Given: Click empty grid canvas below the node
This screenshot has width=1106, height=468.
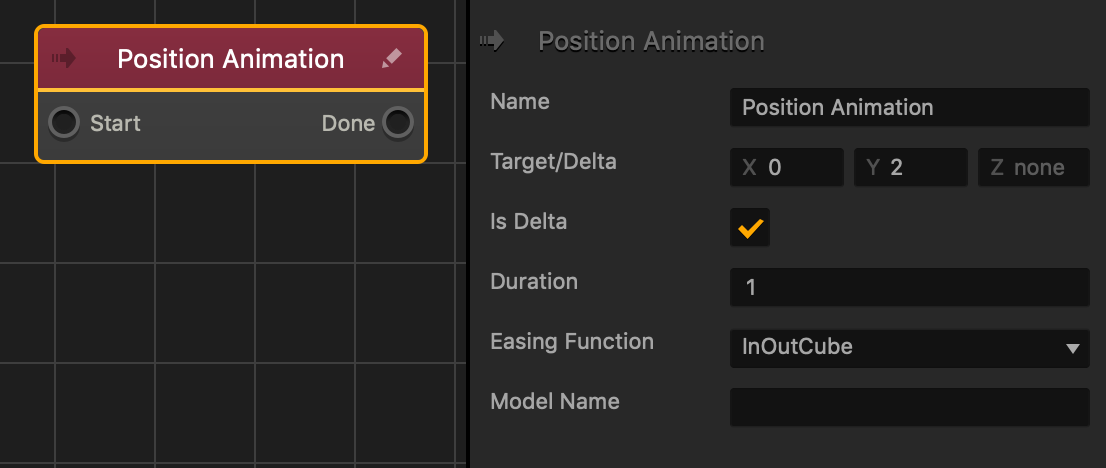Looking at the screenshot, I should click(230, 320).
